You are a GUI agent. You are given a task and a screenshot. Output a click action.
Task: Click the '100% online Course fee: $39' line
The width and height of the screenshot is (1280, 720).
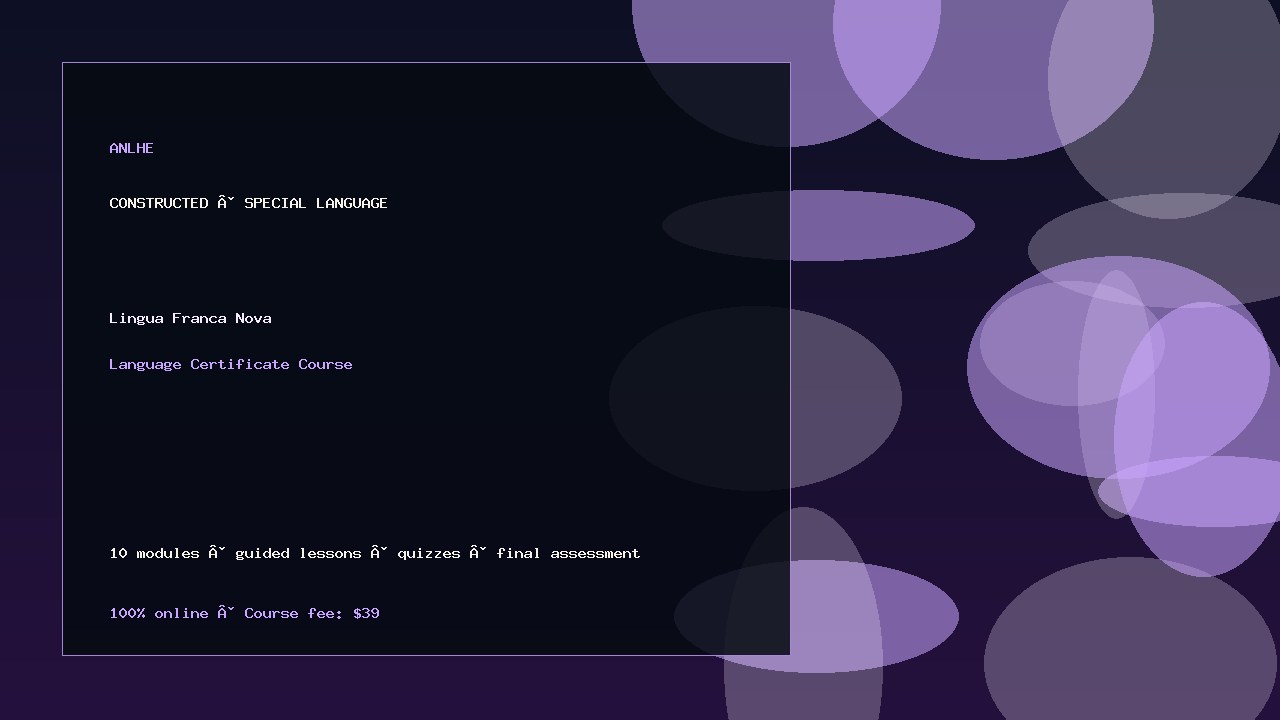pos(244,613)
